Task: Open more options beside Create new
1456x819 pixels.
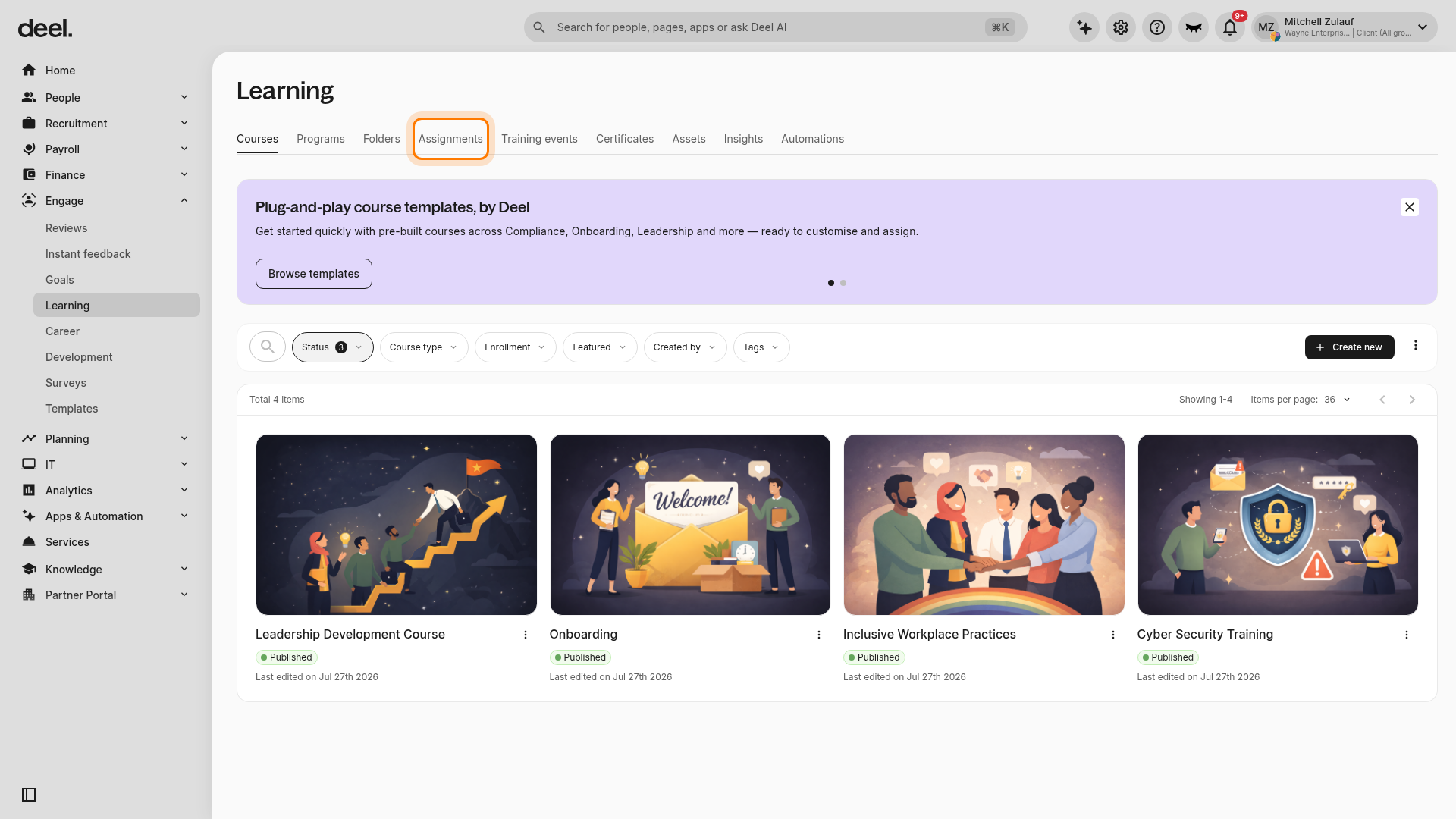Action: click(x=1416, y=346)
